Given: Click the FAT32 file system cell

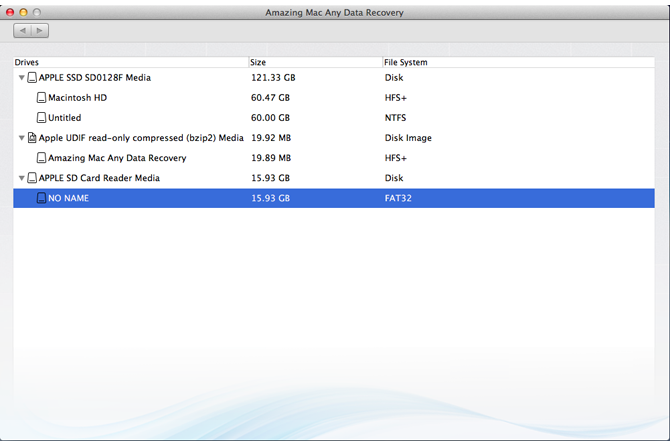Looking at the screenshot, I should coord(398,198).
